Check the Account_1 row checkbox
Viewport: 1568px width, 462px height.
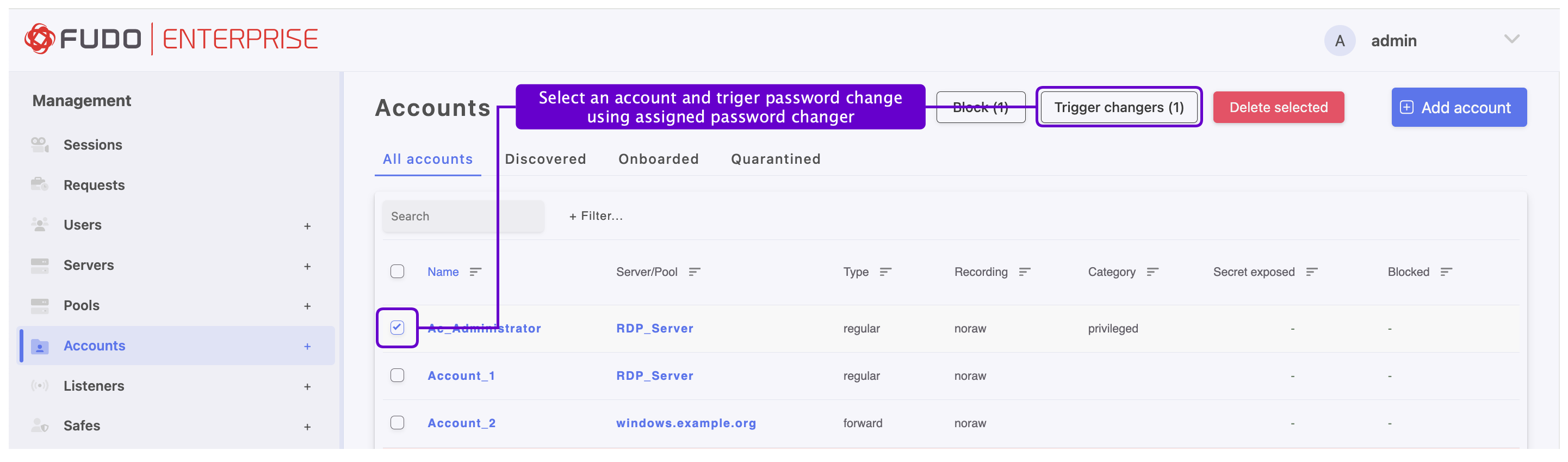click(397, 375)
